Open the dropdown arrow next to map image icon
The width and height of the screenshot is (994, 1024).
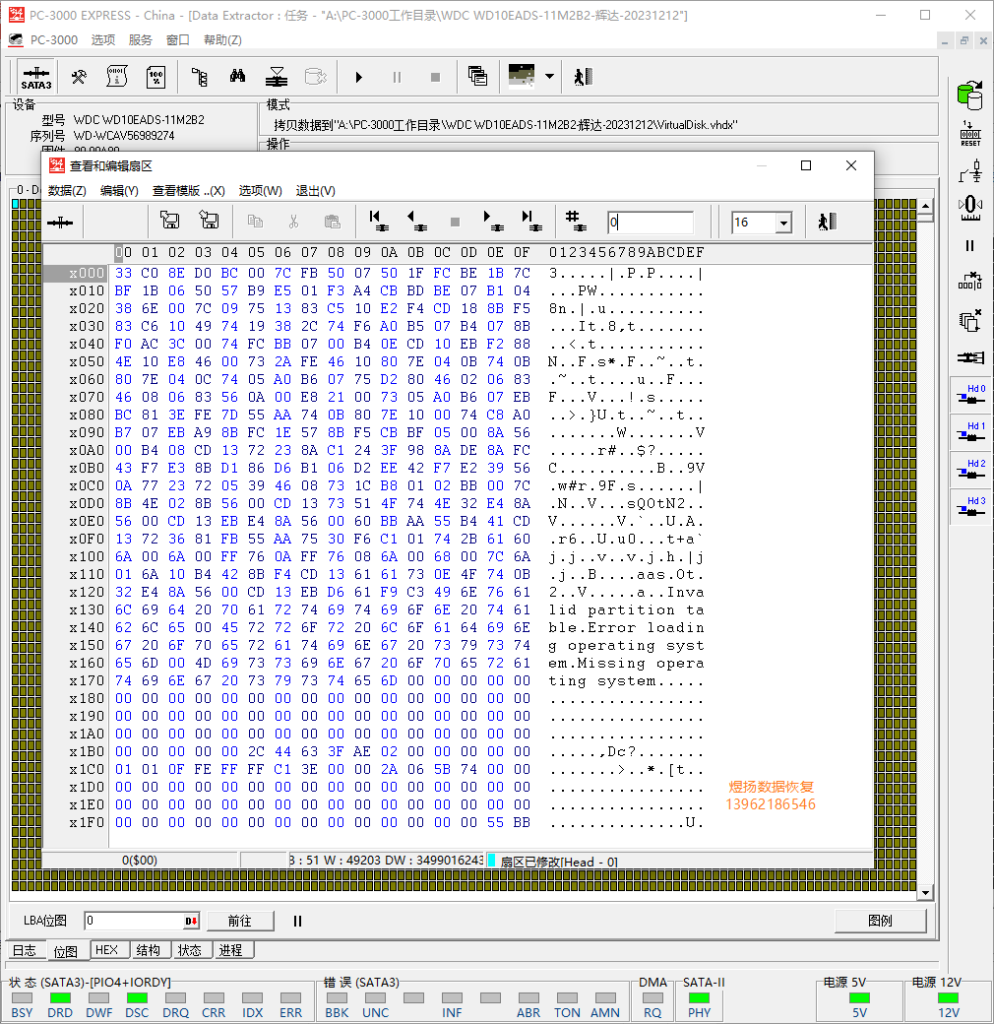pyautogui.click(x=549, y=76)
